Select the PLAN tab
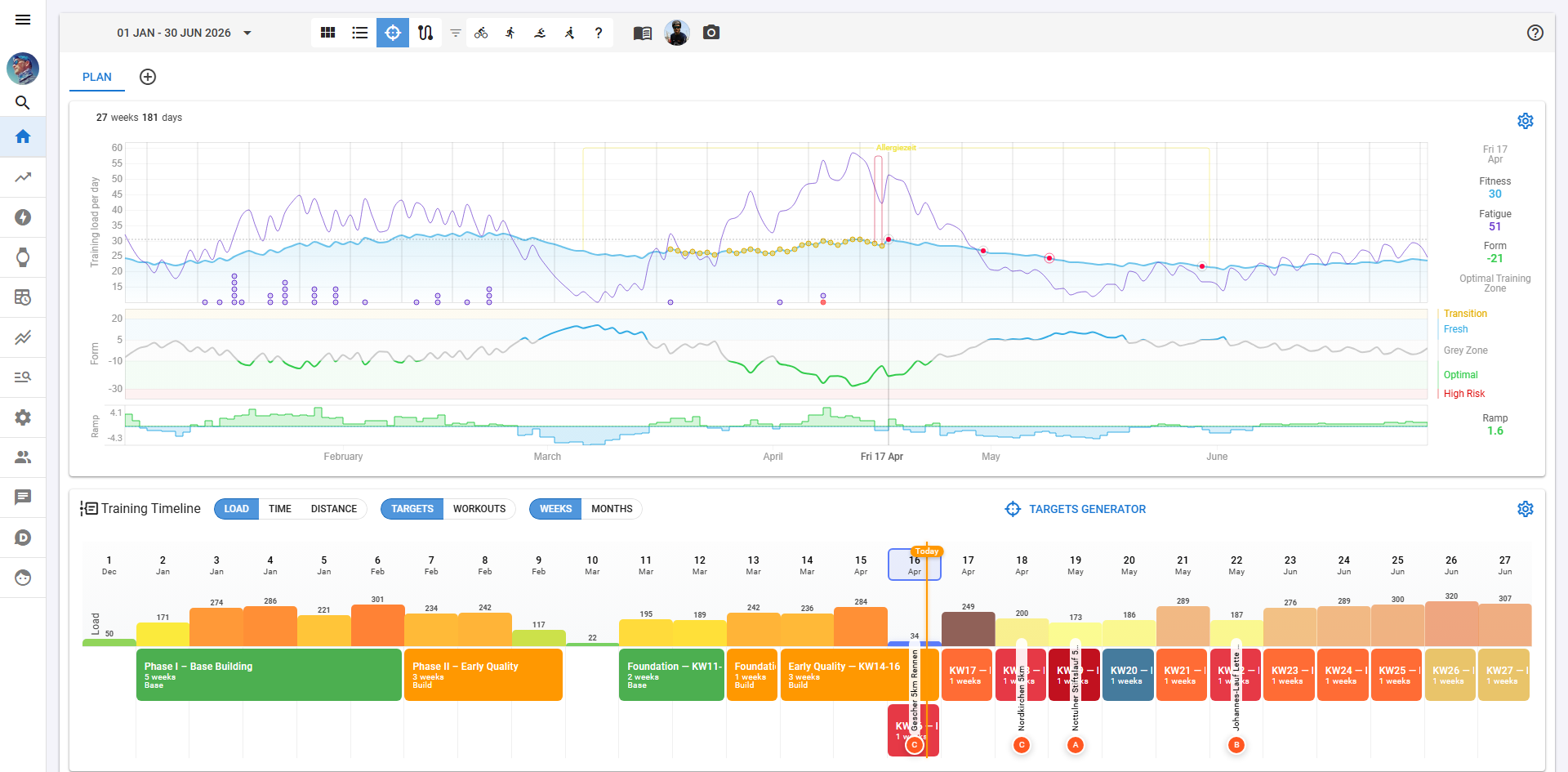This screenshot has width=1568, height=772. pyautogui.click(x=96, y=77)
